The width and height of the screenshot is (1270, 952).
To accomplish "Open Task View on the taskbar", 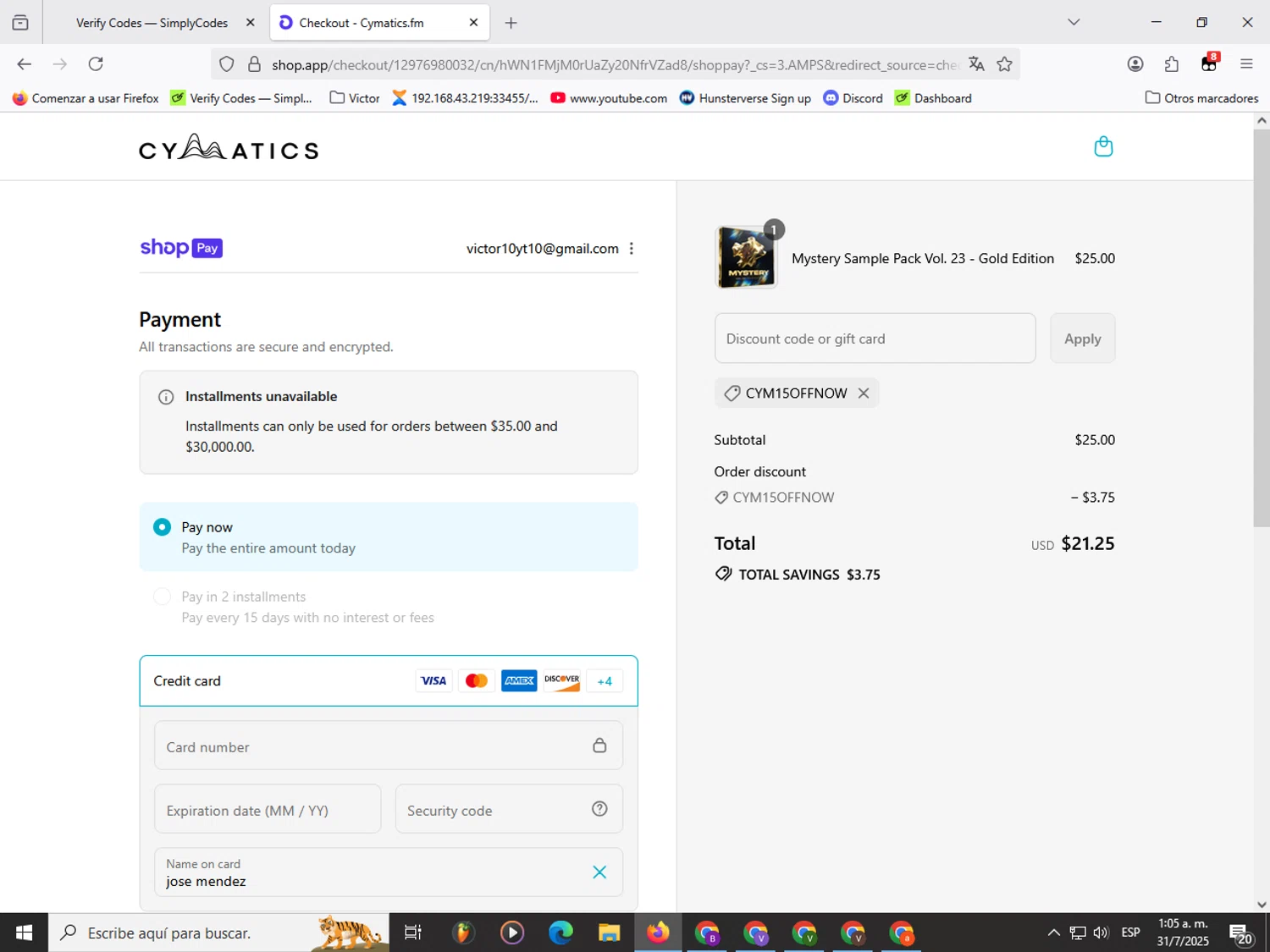I will point(413,933).
